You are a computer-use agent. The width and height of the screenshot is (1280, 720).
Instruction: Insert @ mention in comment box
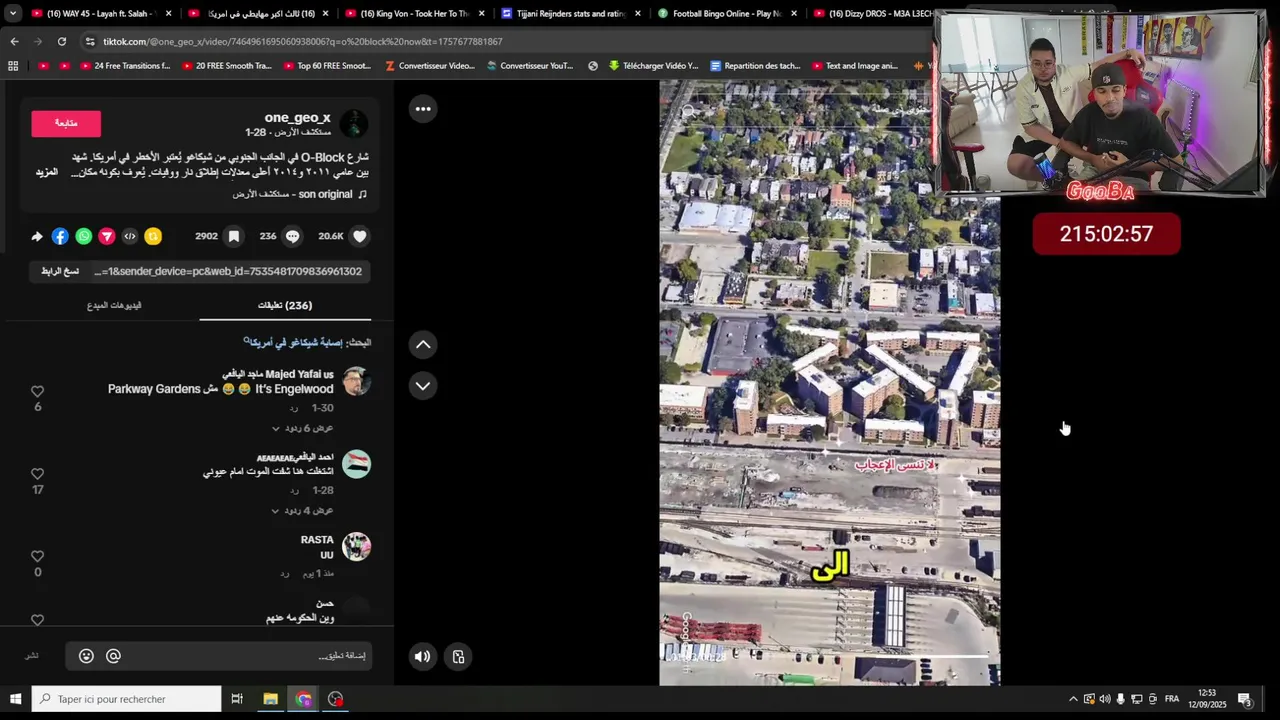[113, 656]
